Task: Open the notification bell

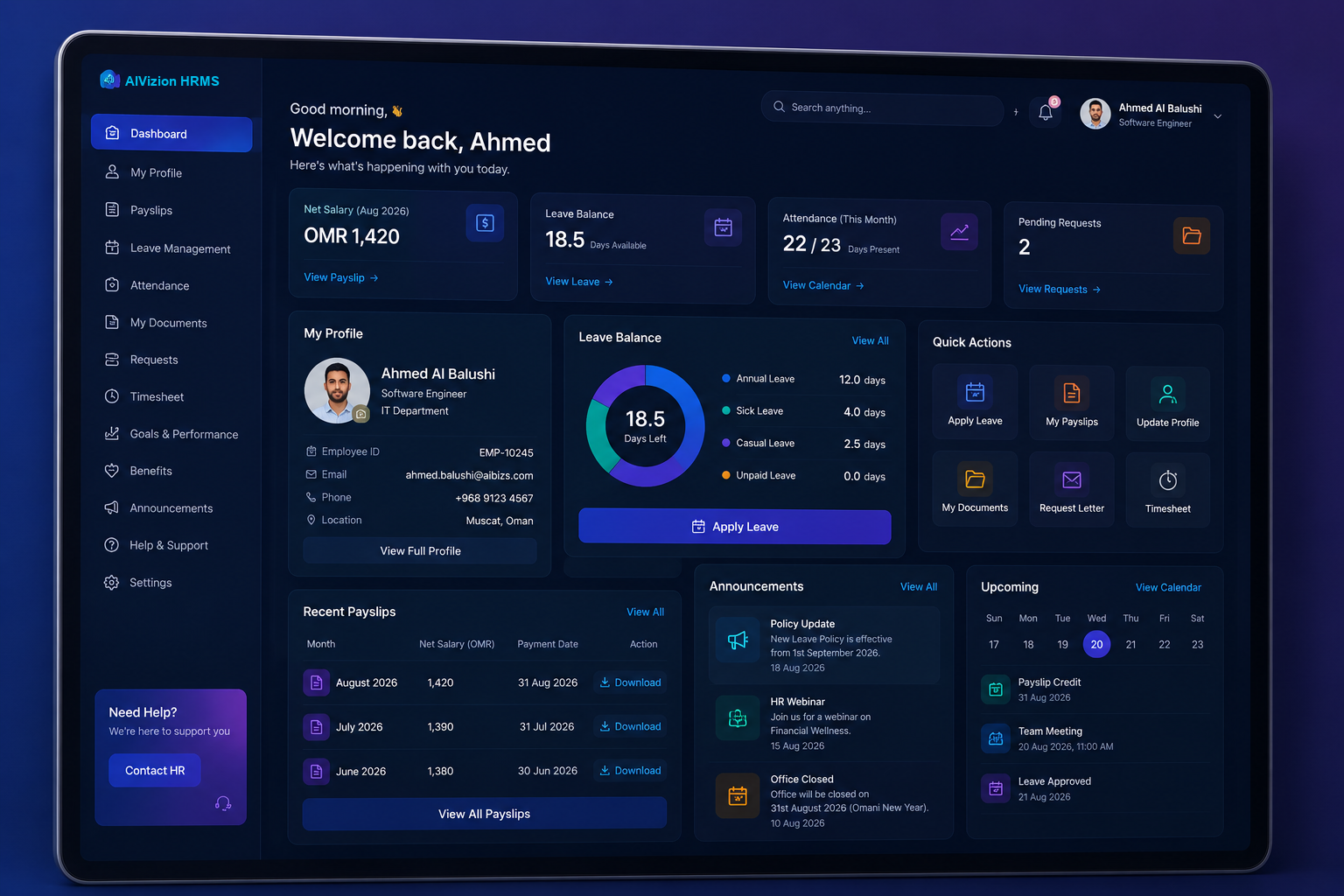Action: coord(1046,112)
